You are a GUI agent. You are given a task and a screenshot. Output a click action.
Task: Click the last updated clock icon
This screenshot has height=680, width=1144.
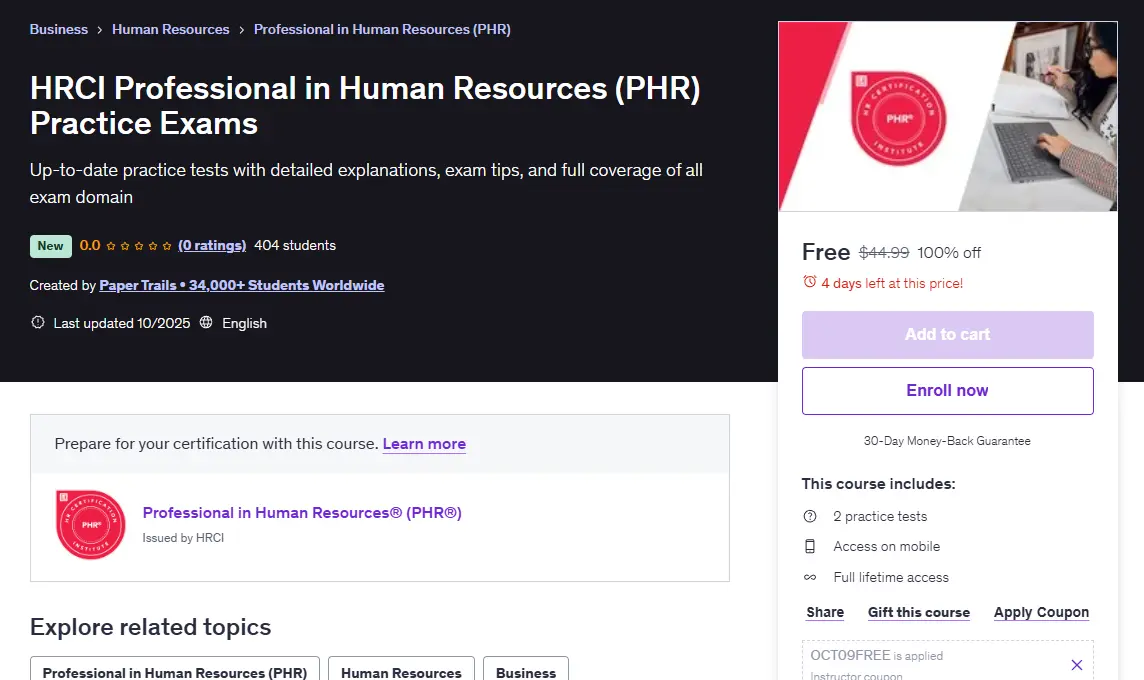[37, 322]
